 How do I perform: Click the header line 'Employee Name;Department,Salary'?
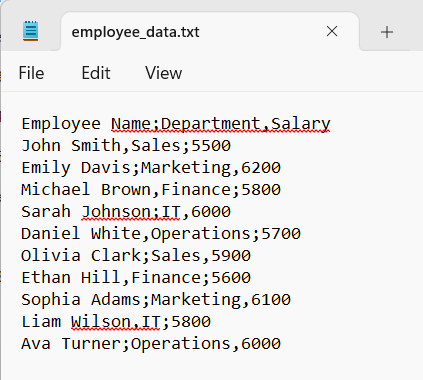pos(176,124)
